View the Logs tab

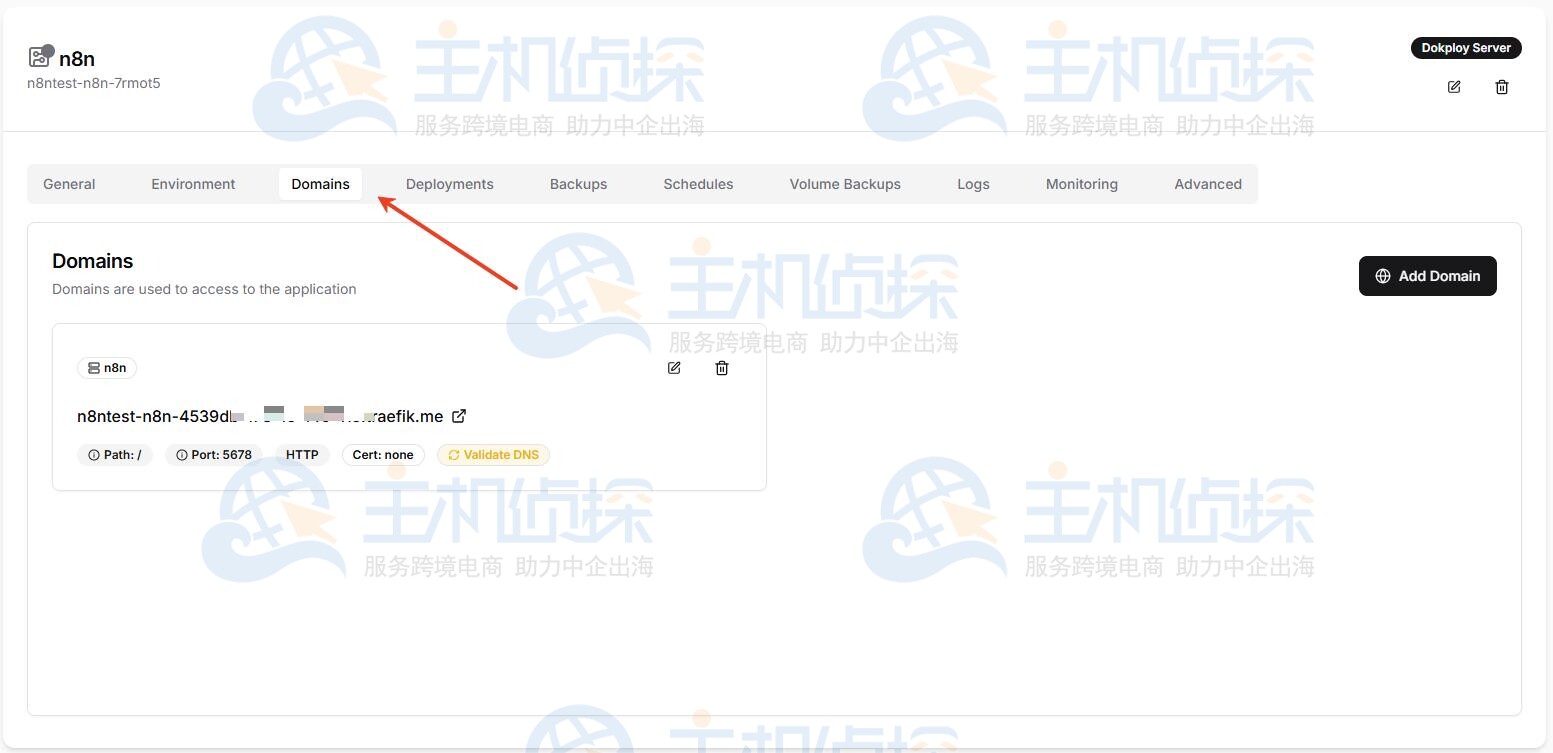point(972,184)
